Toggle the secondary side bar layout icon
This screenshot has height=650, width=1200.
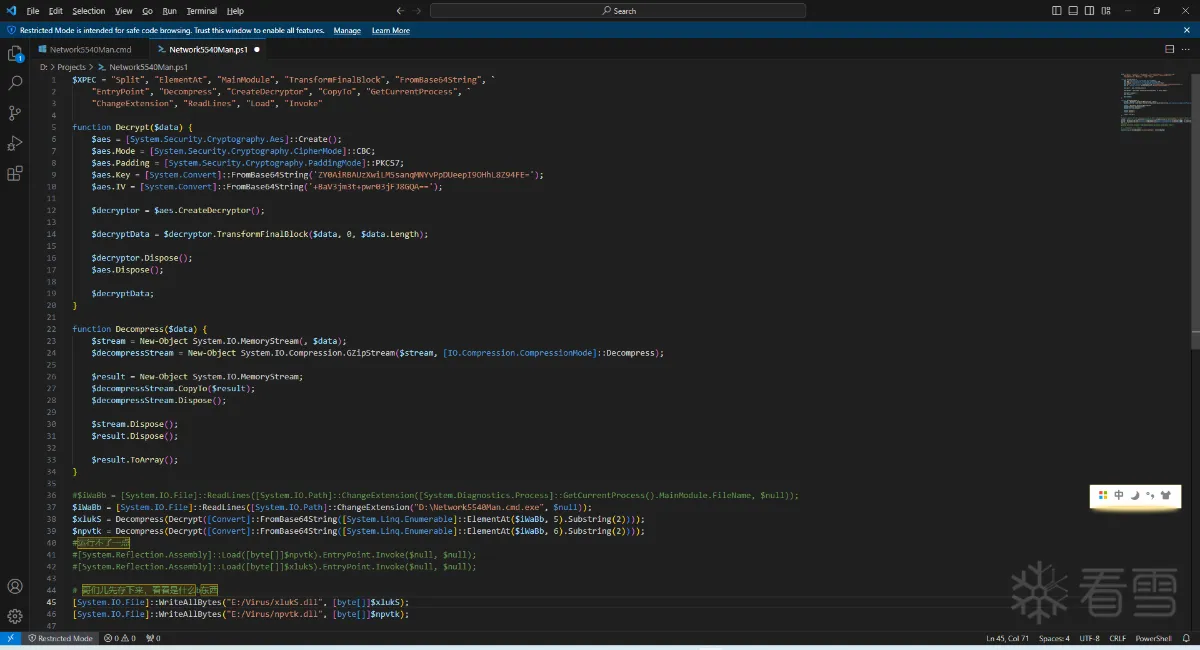[x=1090, y=11]
